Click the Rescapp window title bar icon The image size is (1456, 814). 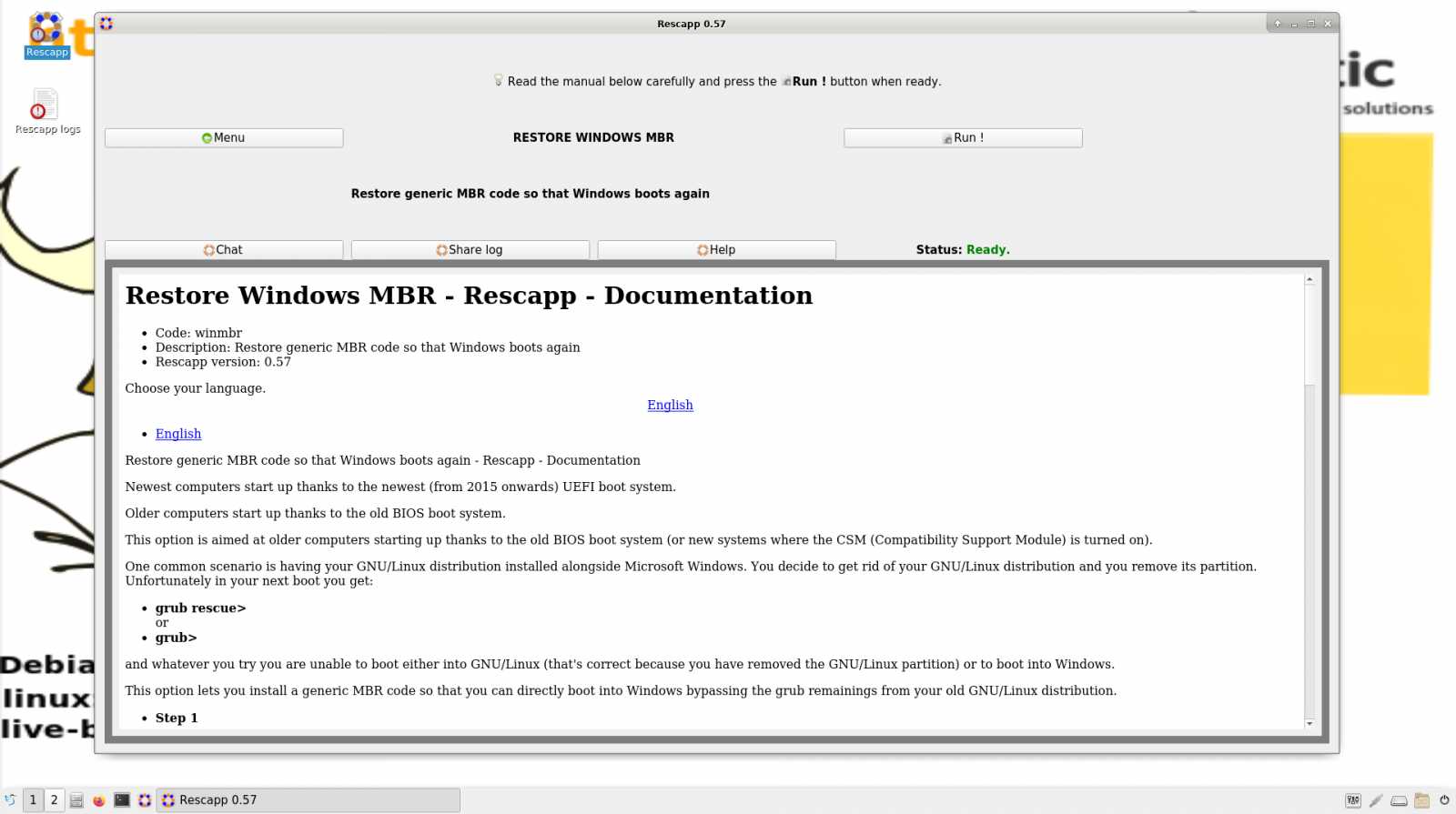[106, 24]
